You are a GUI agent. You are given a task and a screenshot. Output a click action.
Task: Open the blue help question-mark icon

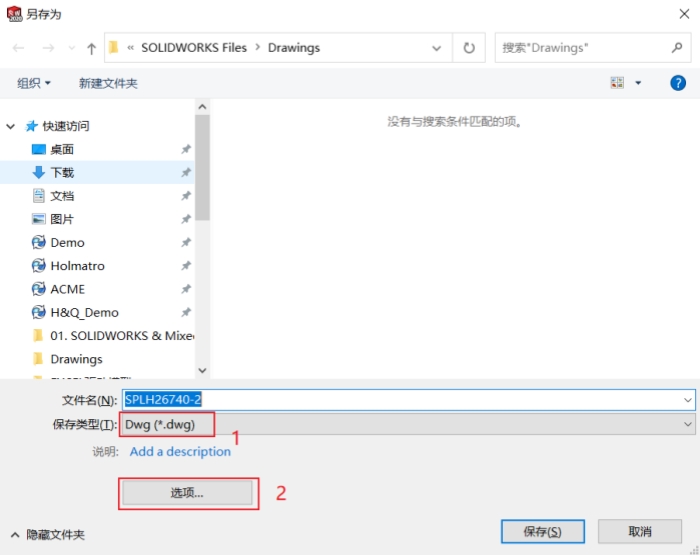point(678,83)
